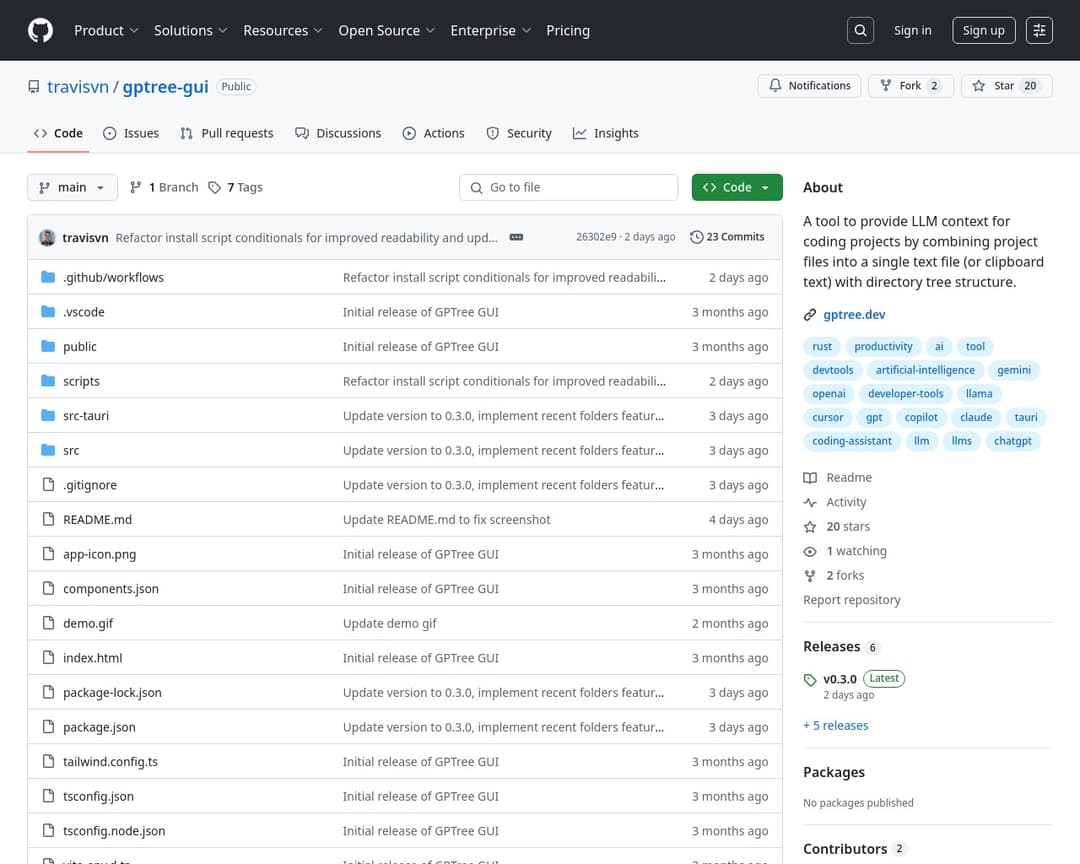Image resolution: width=1080 pixels, height=864 pixels.
Task: Switch to the Security tab
Action: point(519,133)
